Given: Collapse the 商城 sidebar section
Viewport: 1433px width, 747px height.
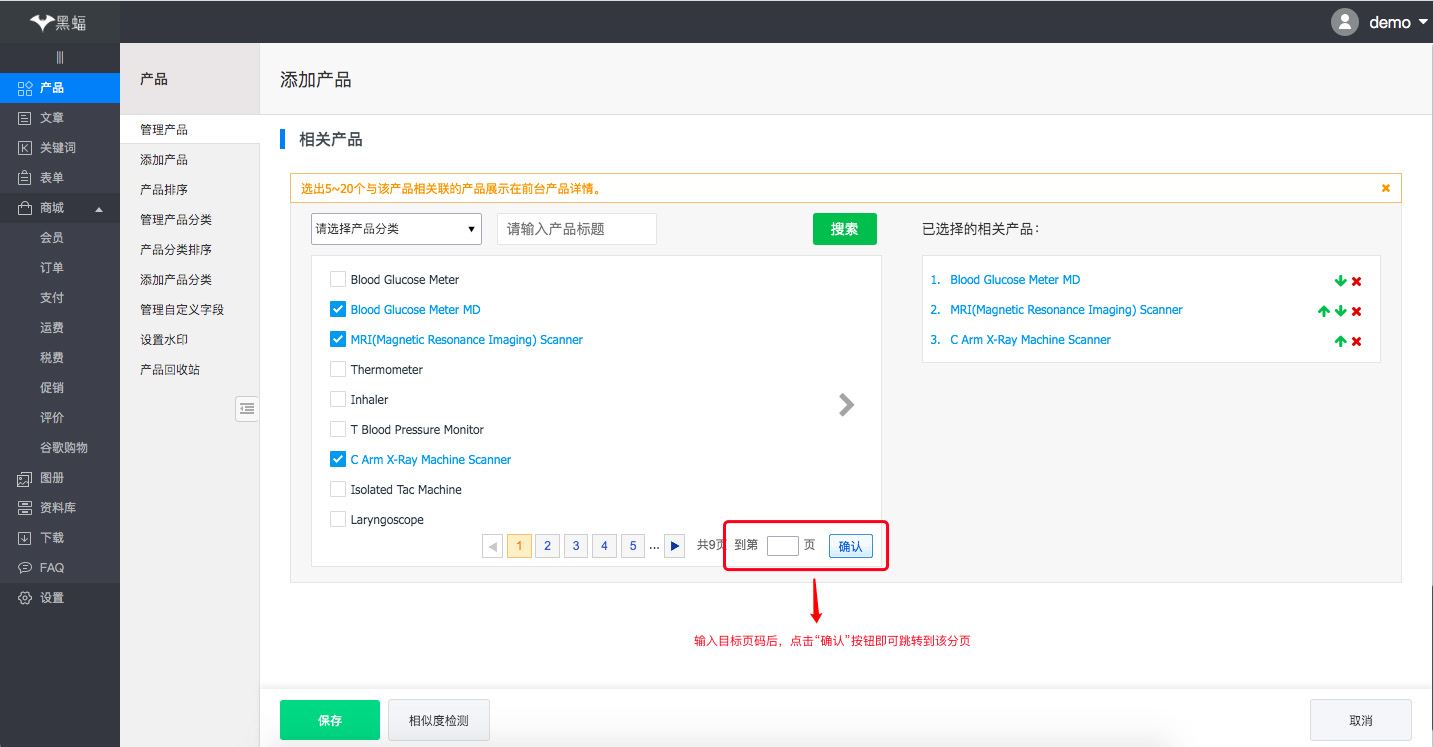Looking at the screenshot, I should [x=98, y=208].
